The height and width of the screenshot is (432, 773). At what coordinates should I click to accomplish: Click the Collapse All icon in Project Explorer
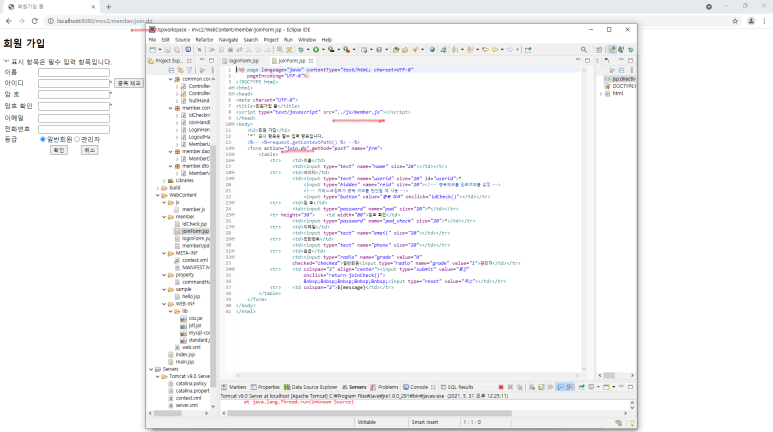172,70
